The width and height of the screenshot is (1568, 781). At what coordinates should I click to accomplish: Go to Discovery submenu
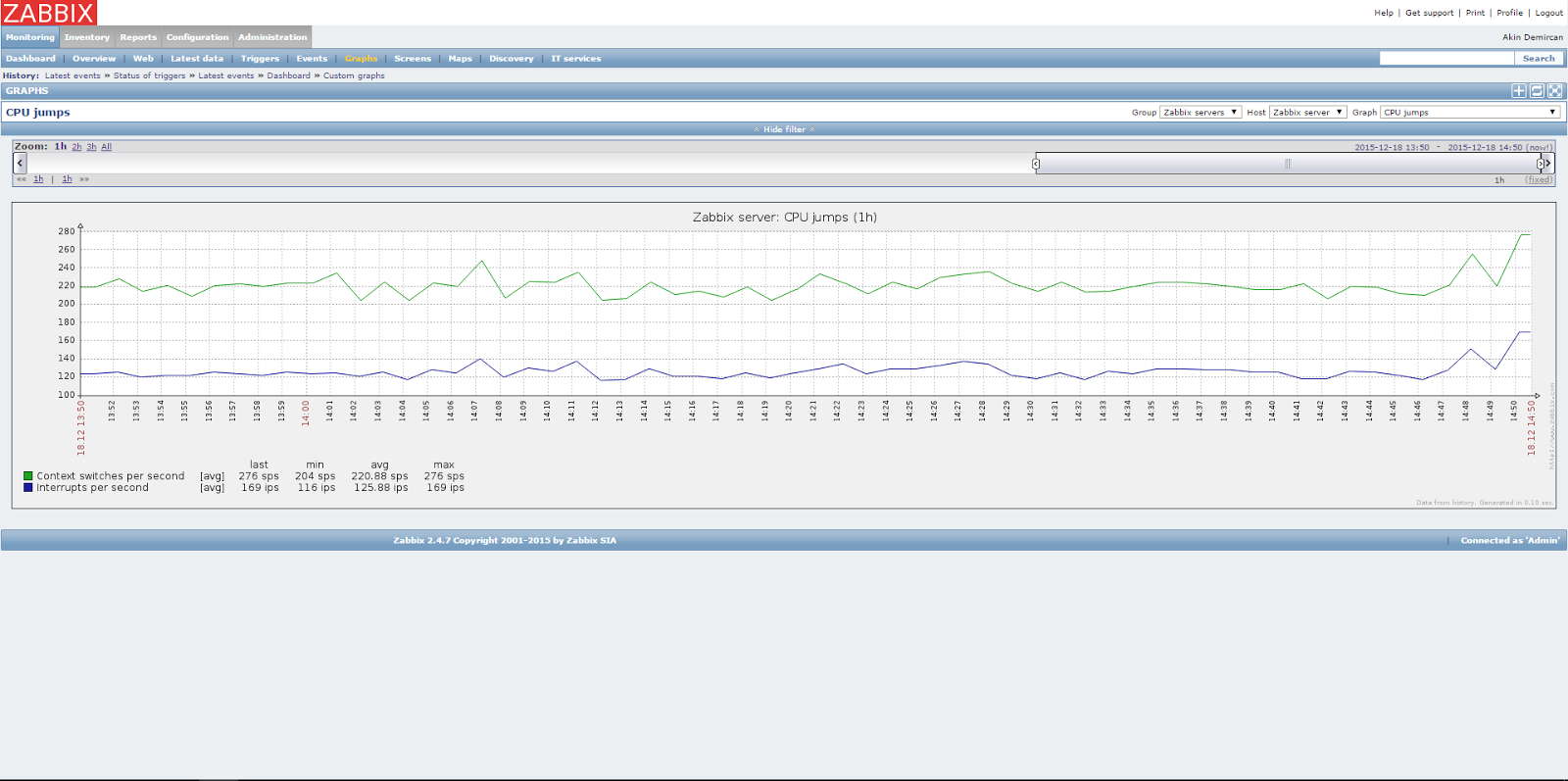point(512,59)
